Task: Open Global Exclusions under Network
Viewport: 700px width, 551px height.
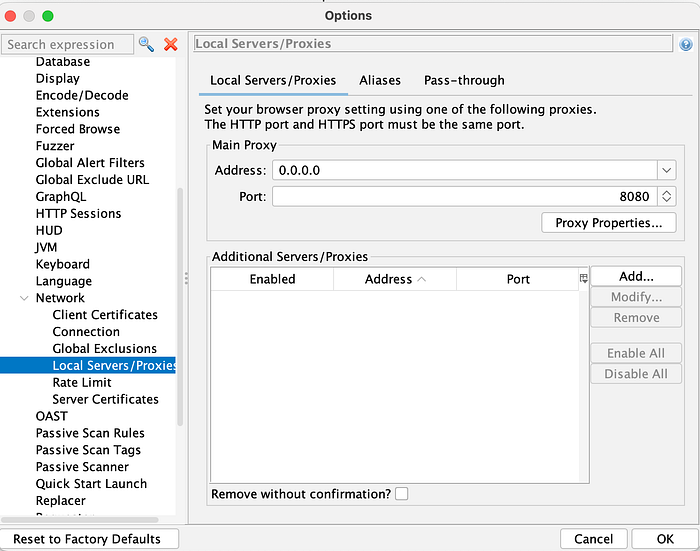Action: [104, 349]
